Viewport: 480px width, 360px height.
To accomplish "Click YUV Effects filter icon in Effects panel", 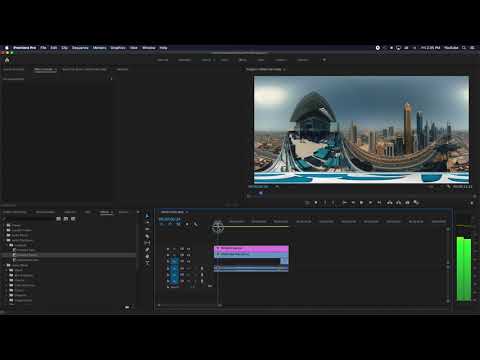I will click(x=73, y=219).
